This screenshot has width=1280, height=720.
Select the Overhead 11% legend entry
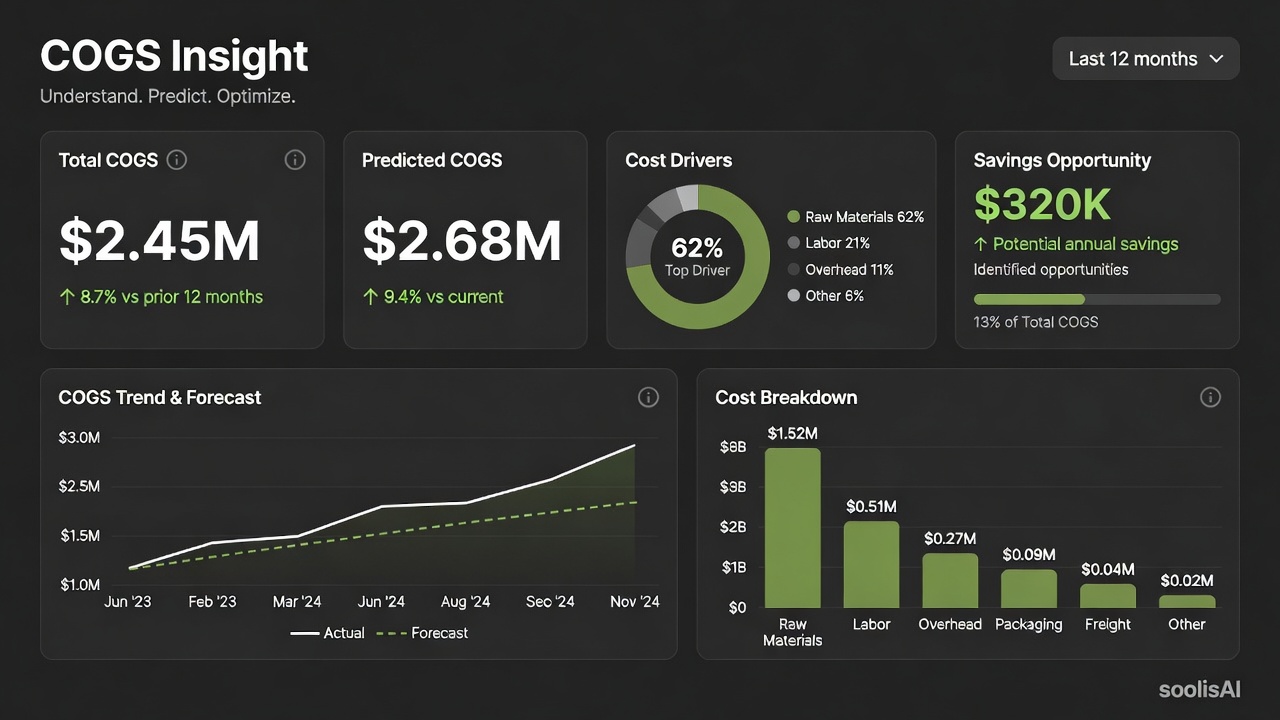tap(841, 270)
